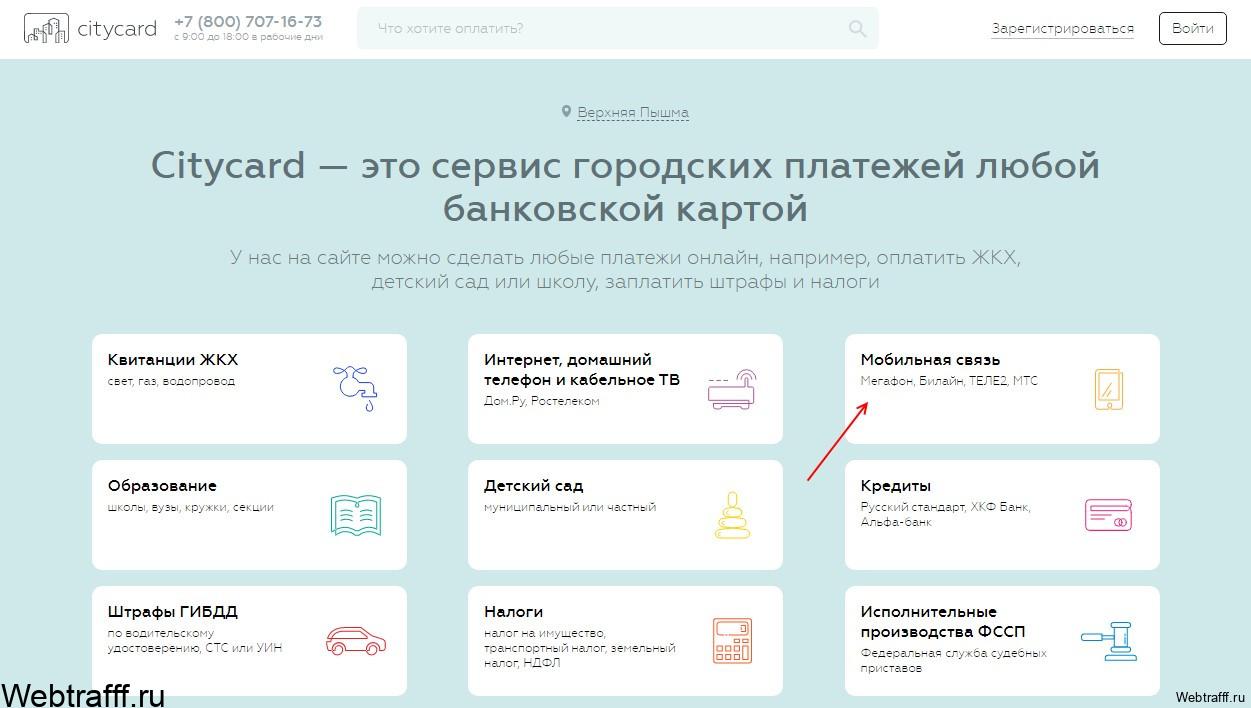Click the search magnifier icon
This screenshot has height=708, width=1251.
[857, 29]
